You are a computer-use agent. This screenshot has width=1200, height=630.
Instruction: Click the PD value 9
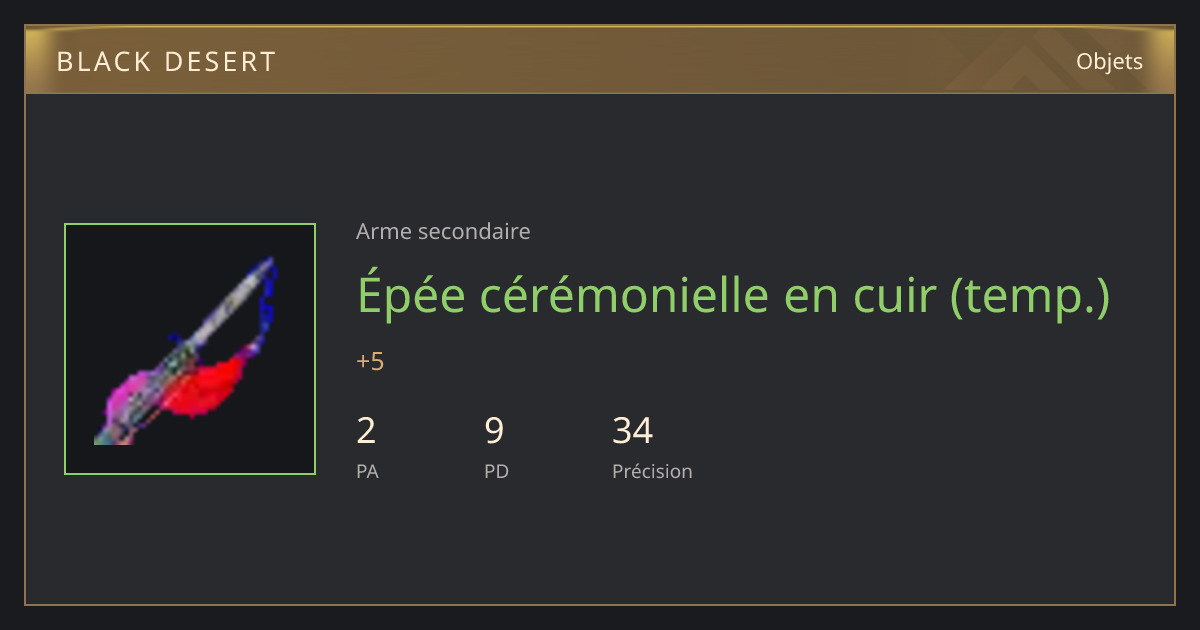point(494,431)
